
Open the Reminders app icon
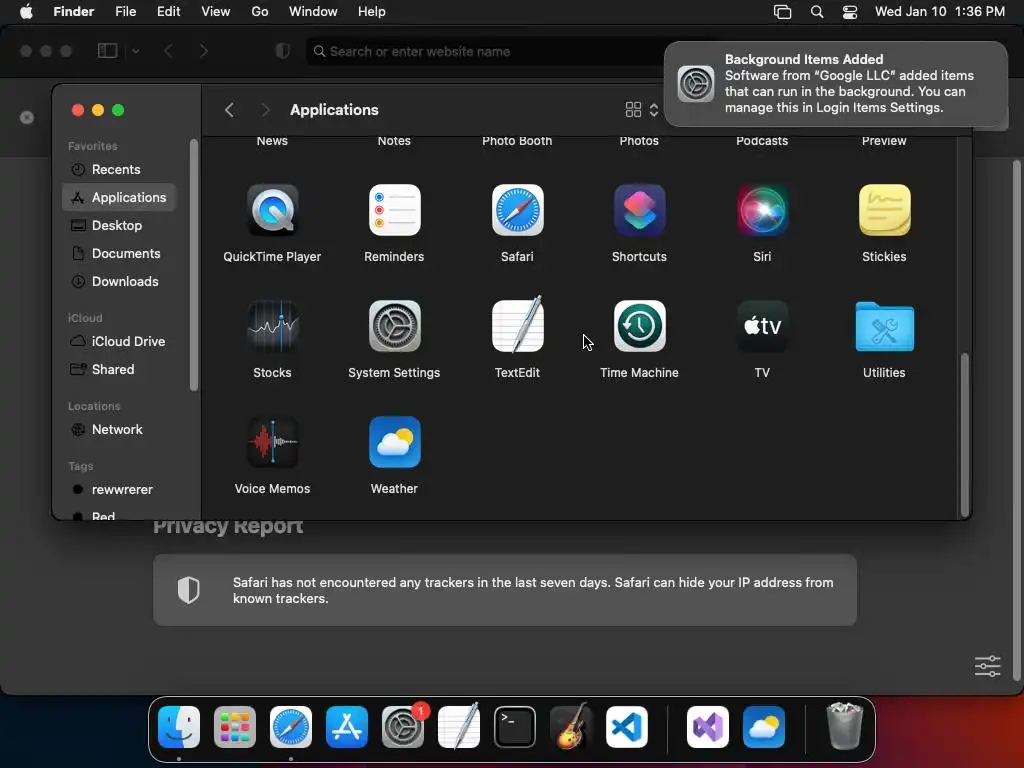pyautogui.click(x=394, y=210)
